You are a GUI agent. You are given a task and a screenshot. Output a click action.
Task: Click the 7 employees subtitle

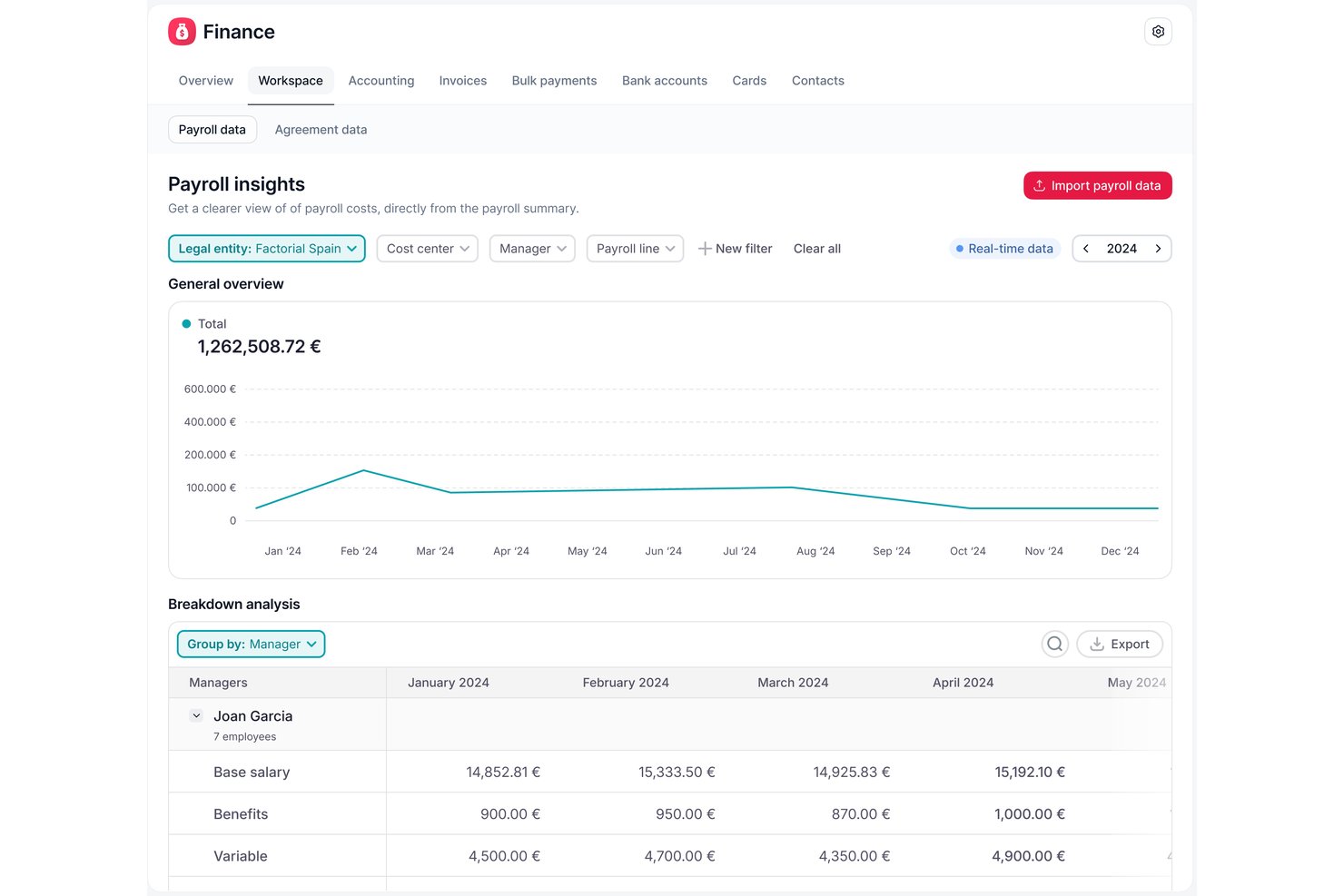click(x=244, y=737)
